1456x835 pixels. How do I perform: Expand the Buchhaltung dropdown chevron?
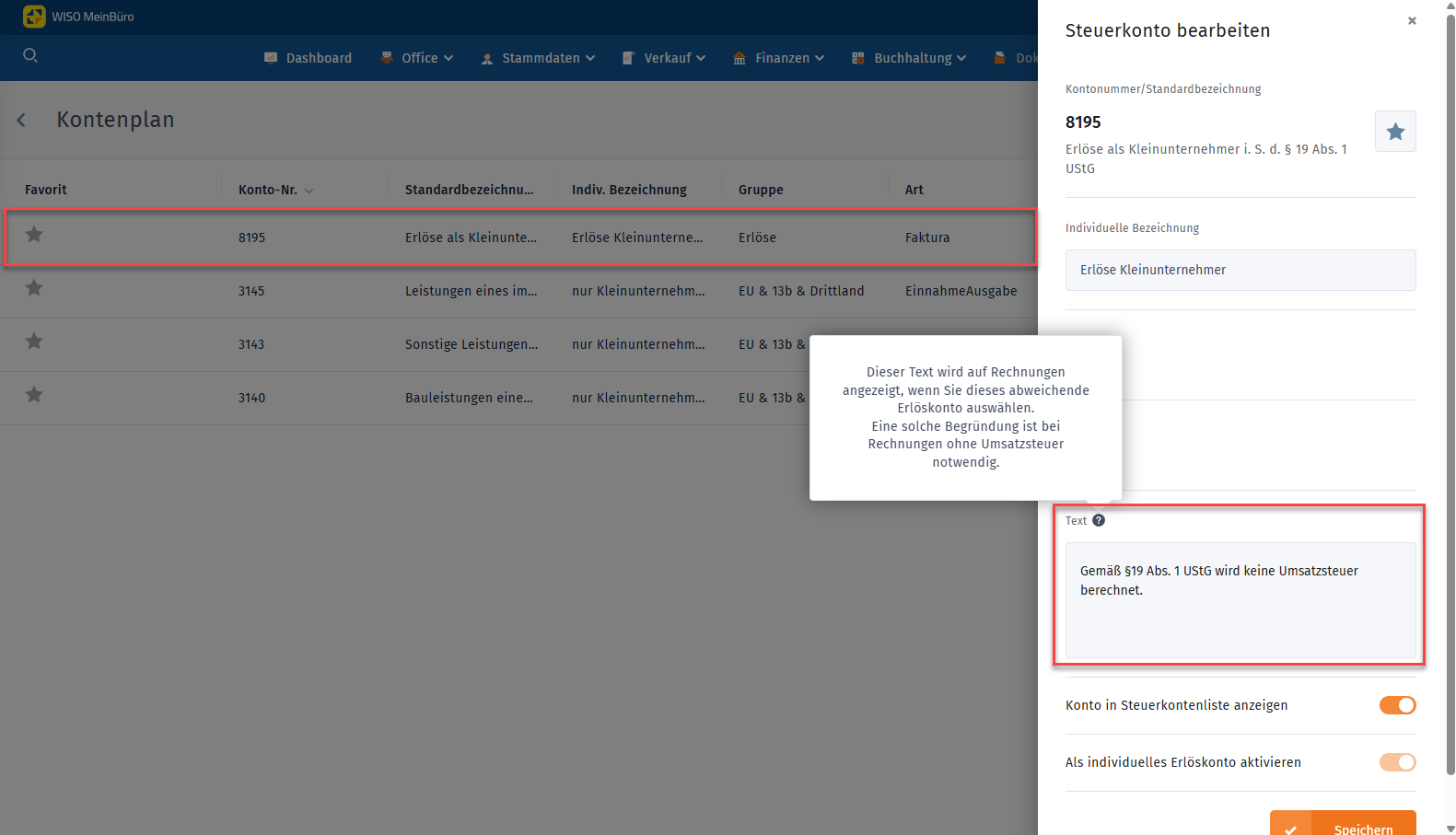[961, 58]
